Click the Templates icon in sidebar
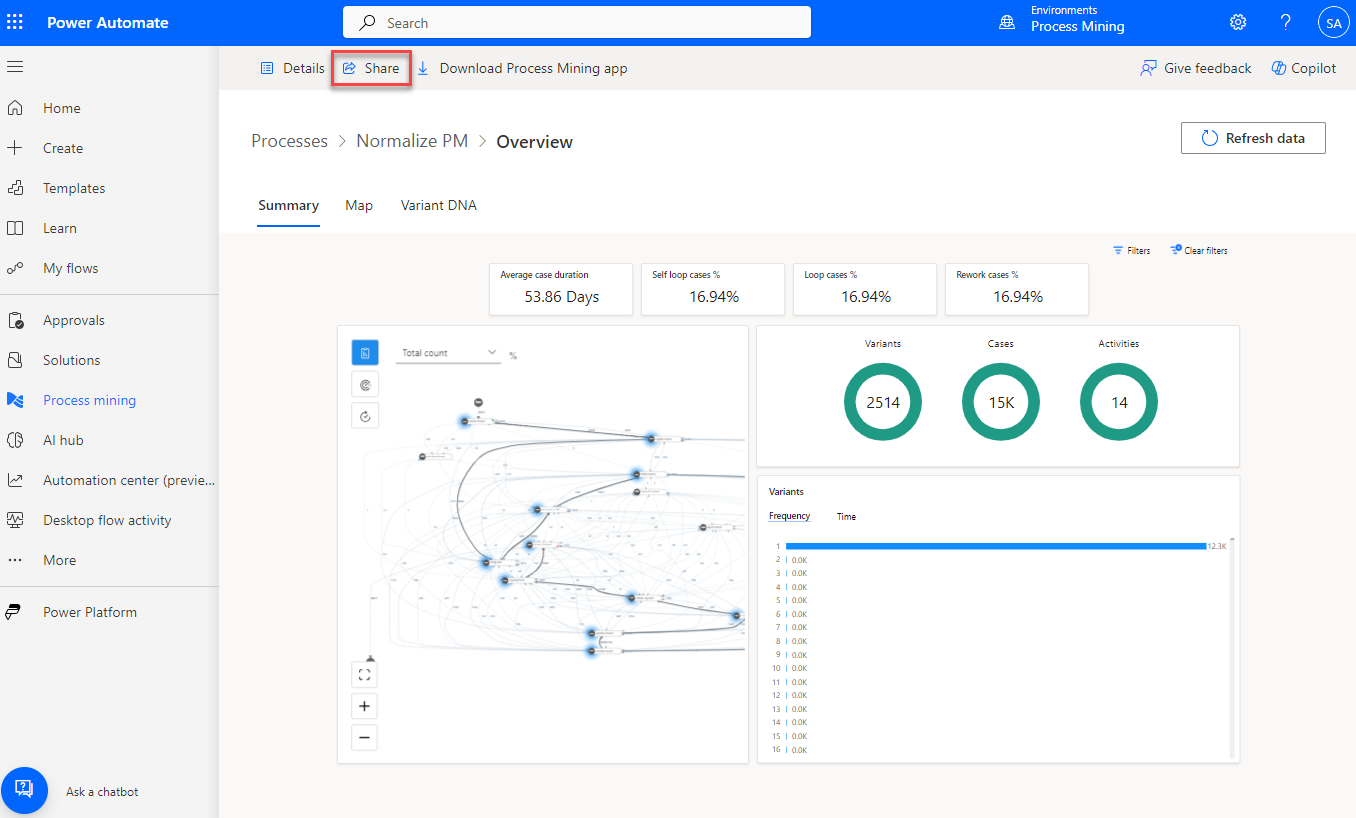 coord(15,188)
